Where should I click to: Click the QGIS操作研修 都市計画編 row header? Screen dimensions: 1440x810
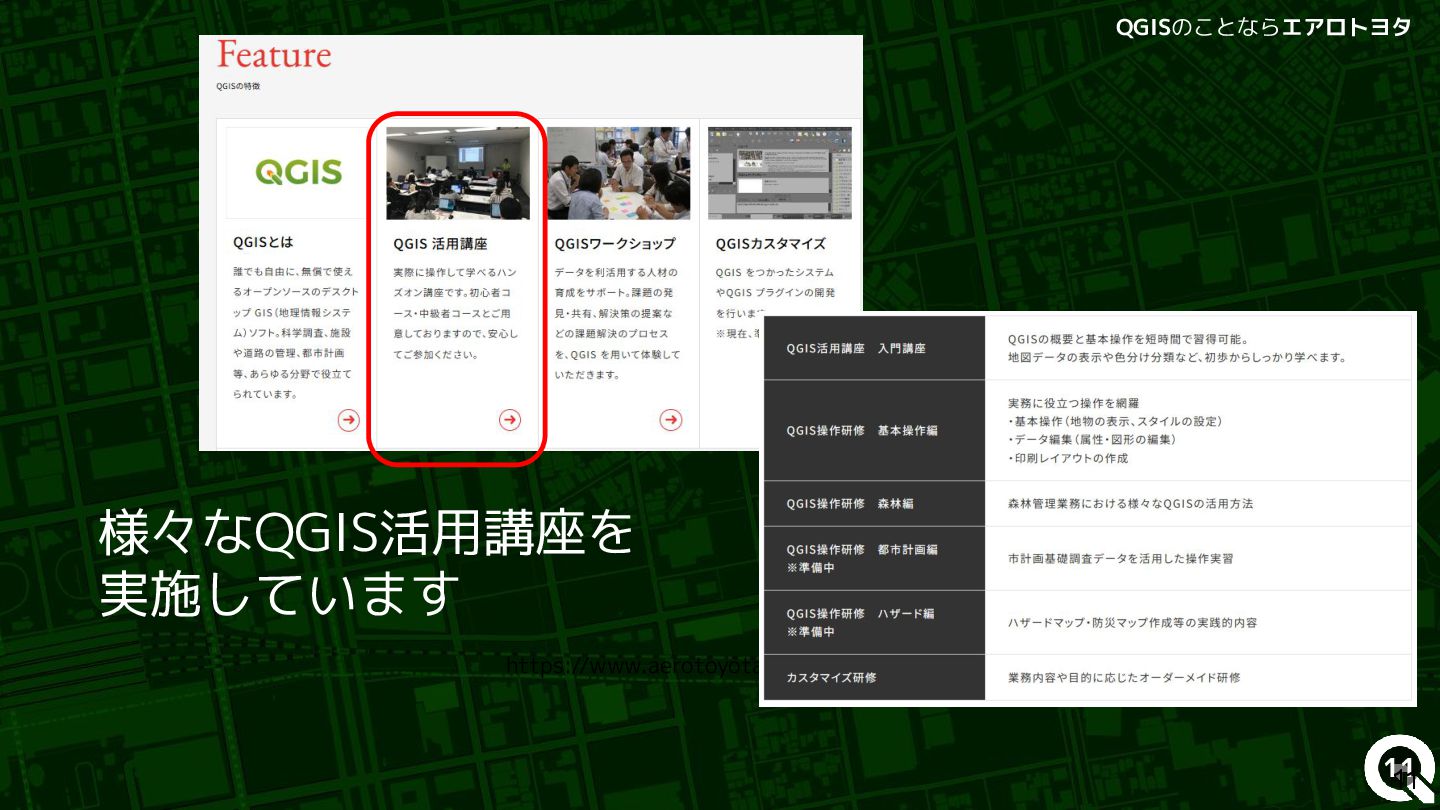(x=875, y=558)
